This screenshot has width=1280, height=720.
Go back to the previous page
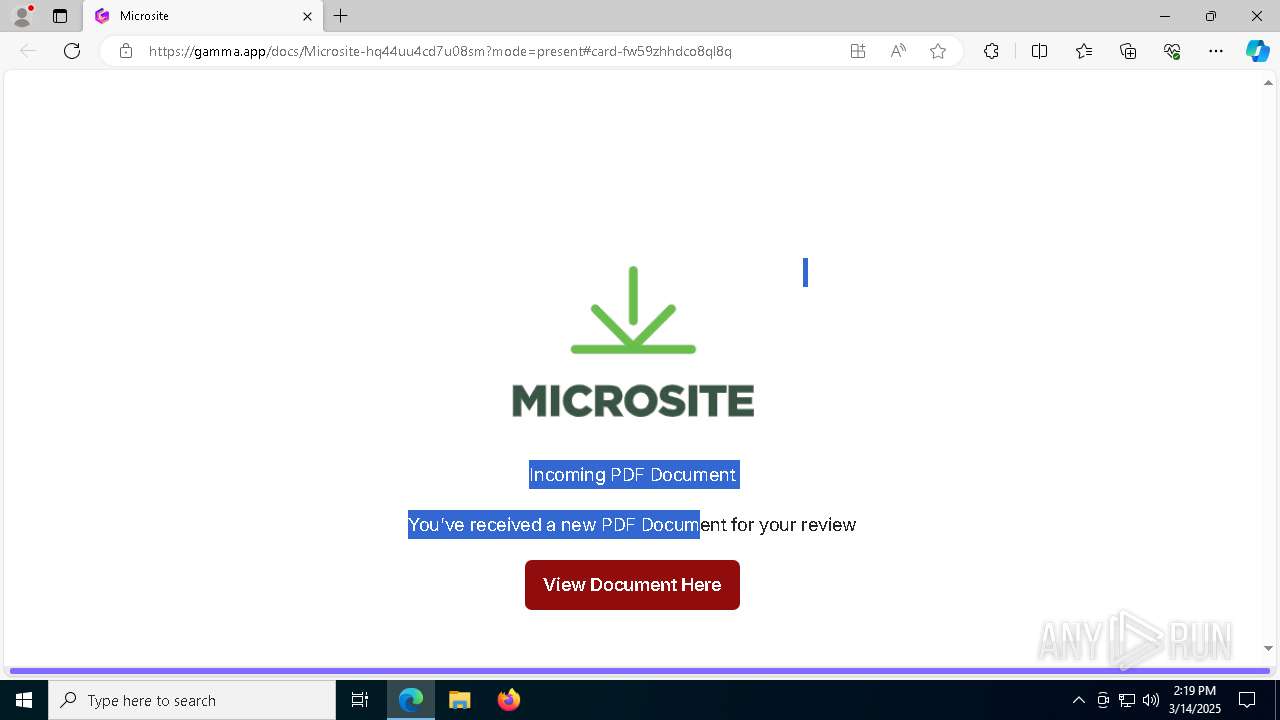28,51
